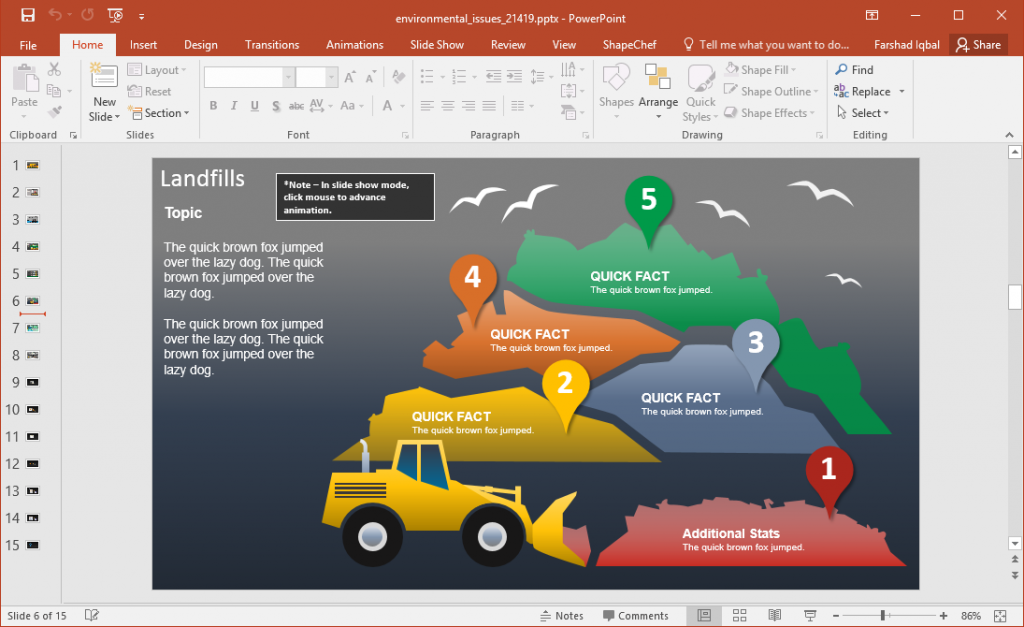1024x627 pixels.
Task: Switch to the Transitions tab
Action: (271, 44)
